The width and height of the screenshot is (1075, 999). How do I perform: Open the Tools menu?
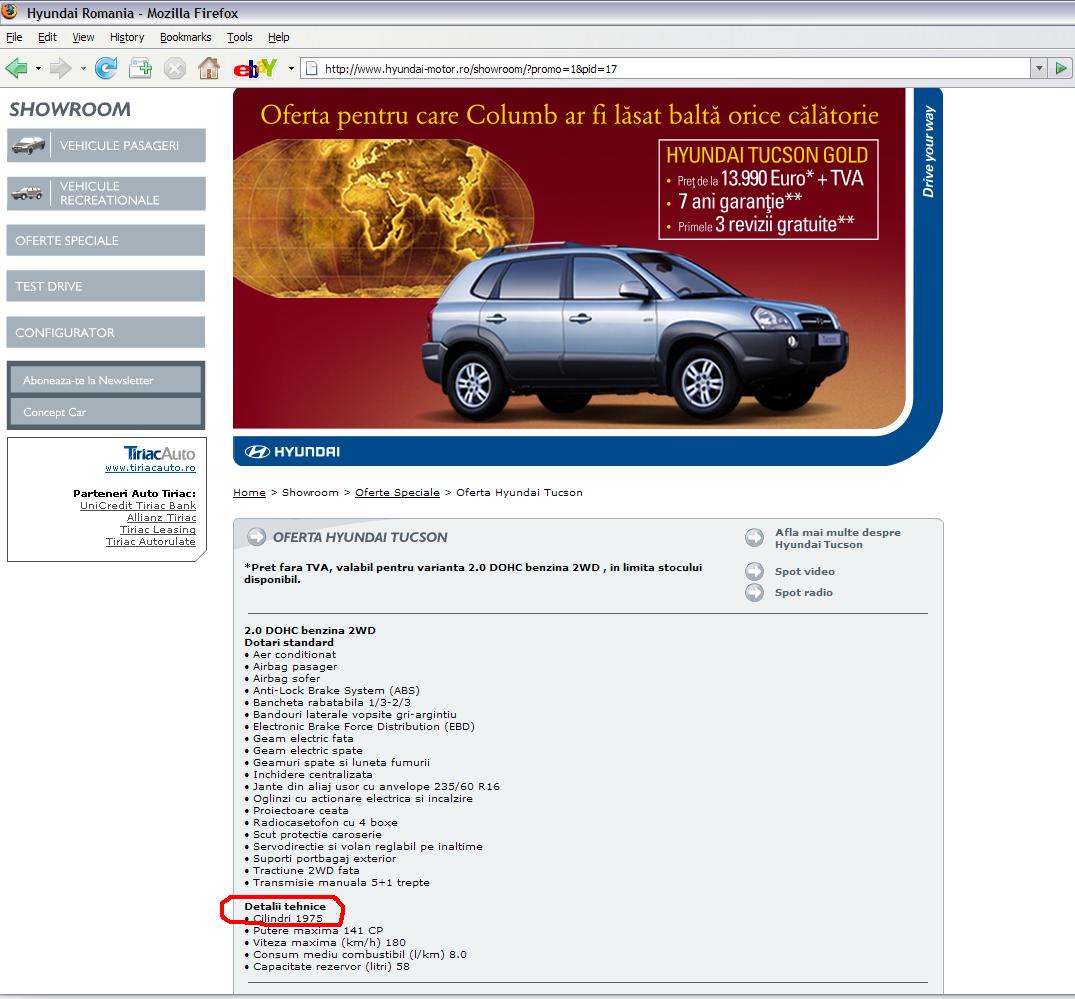pos(239,37)
